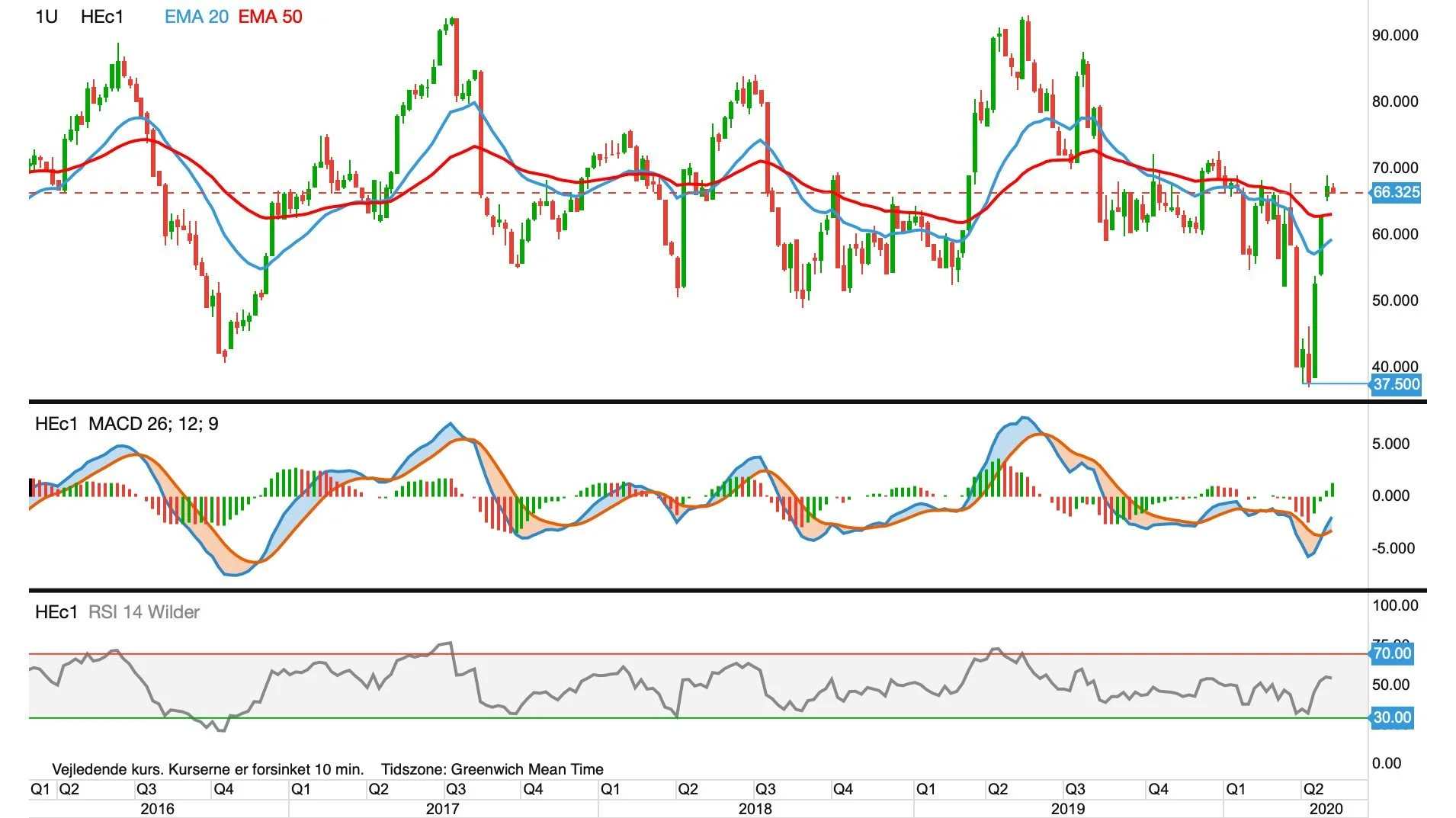The image size is (1456, 818).
Task: Click the 1U timeframe label
Action: 47,17
